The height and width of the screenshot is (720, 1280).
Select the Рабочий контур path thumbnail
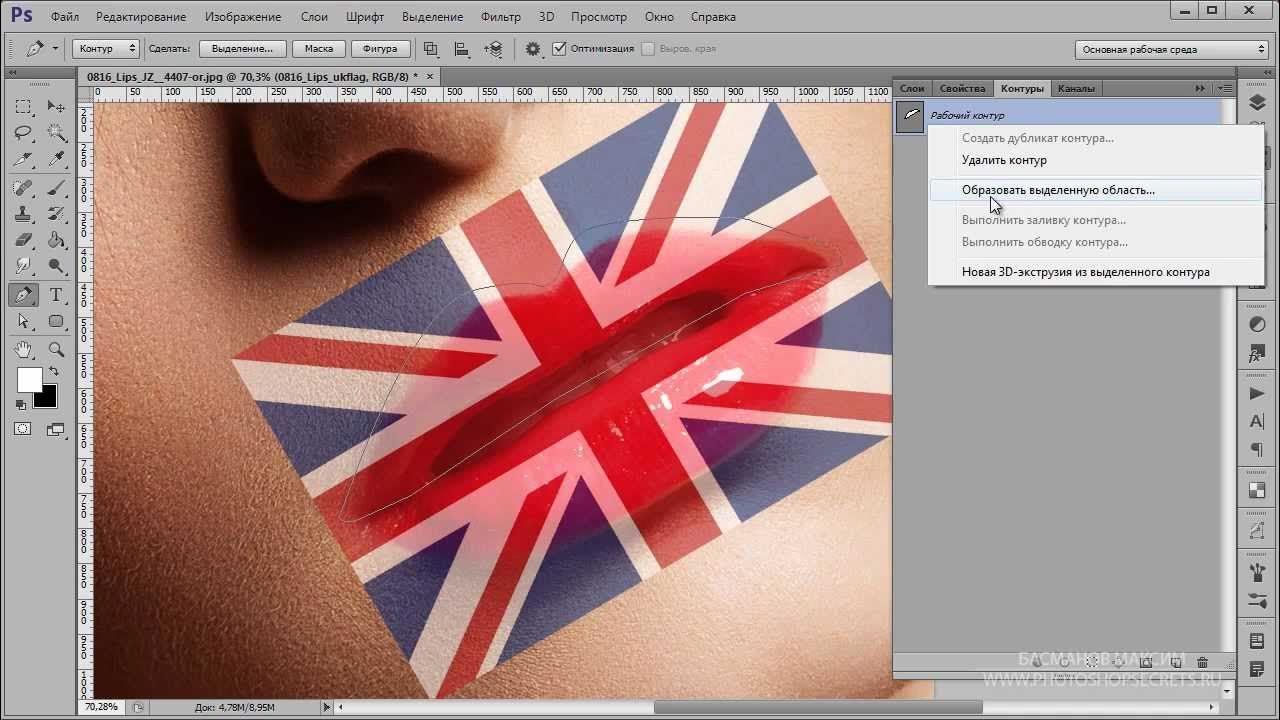(x=910, y=116)
